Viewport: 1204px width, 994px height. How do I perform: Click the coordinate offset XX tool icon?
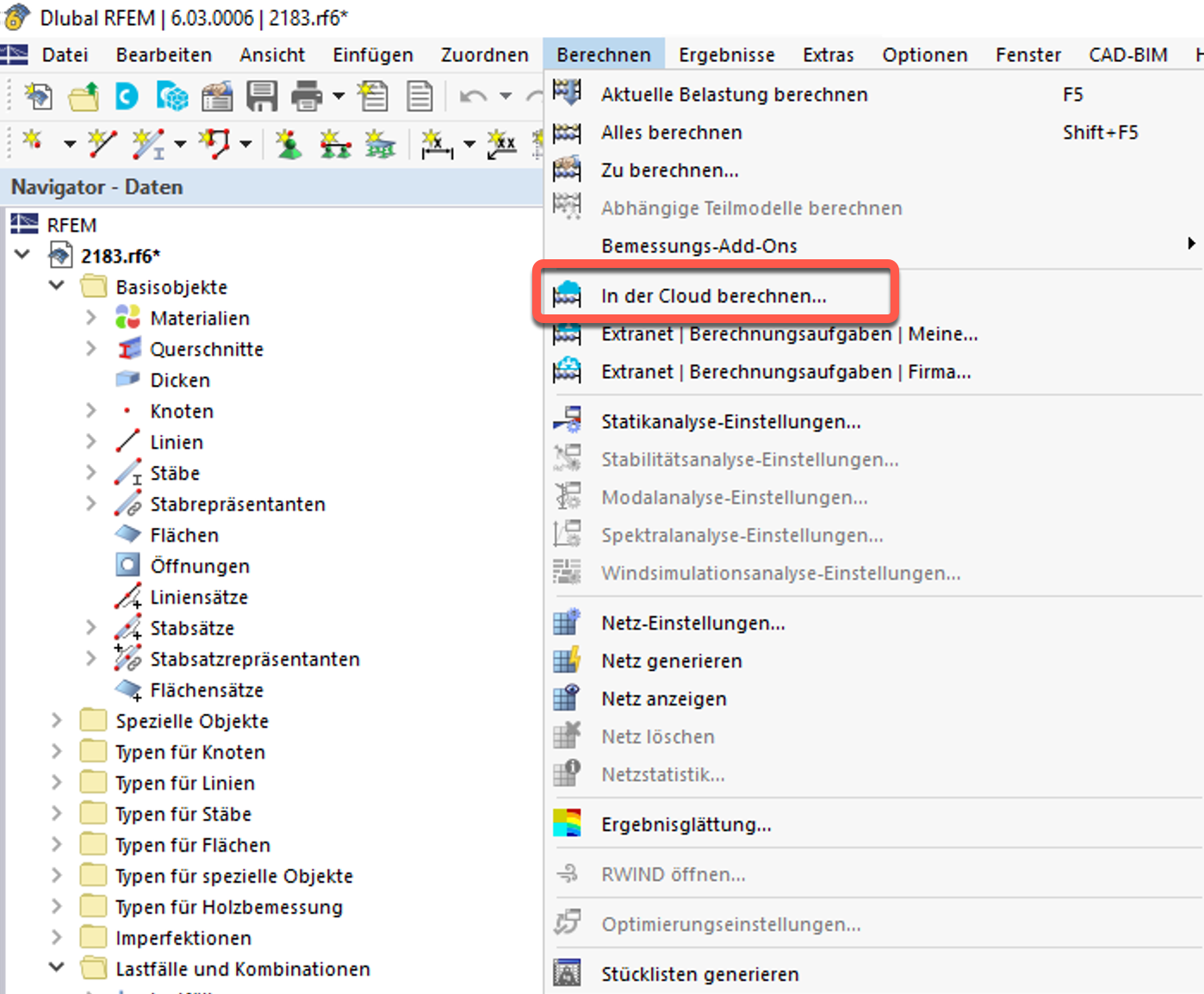click(x=501, y=144)
